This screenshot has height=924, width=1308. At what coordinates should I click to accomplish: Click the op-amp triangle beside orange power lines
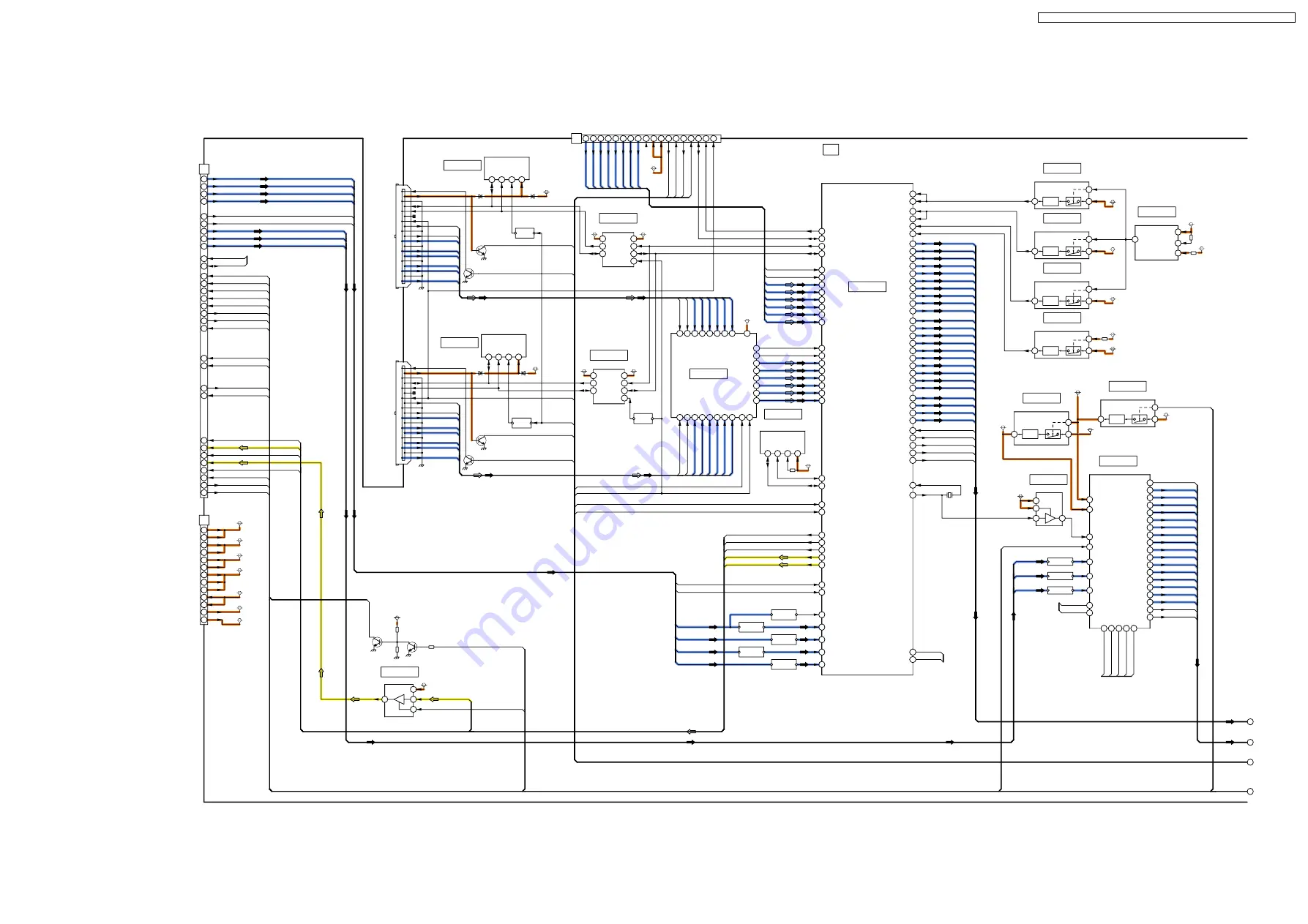[1050, 518]
